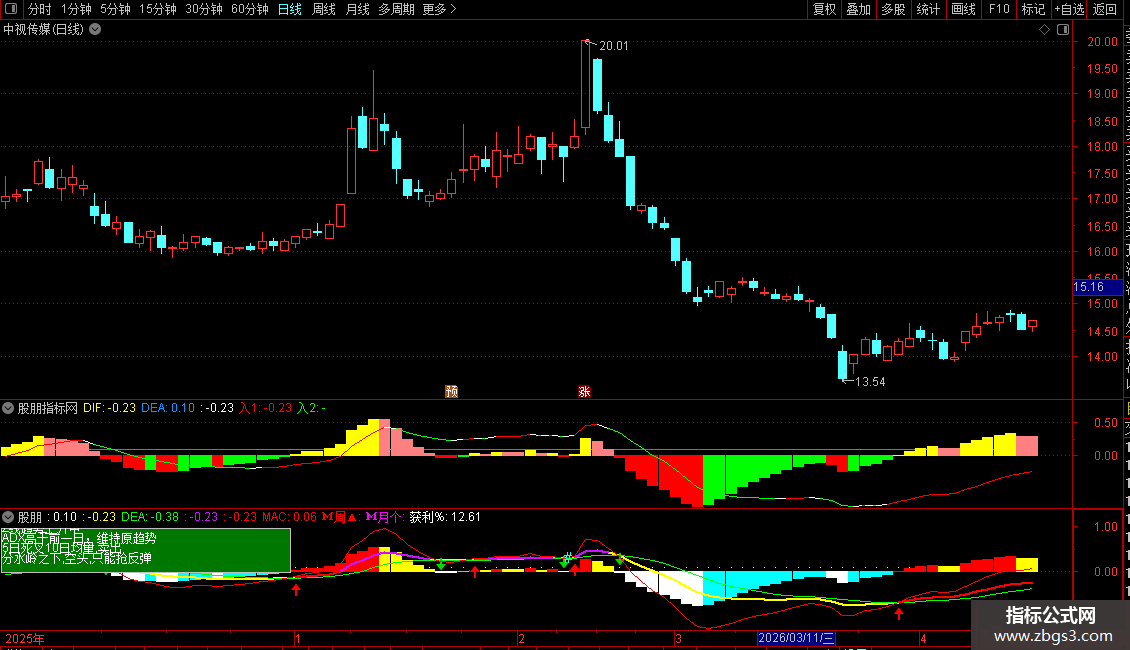Open the 股朋指标网 indicator dropdown
This screenshot has width=1130, height=650.
[8, 408]
